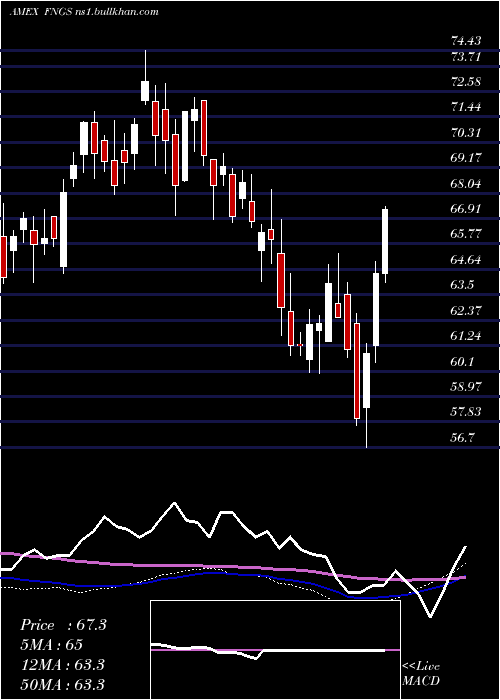Click the 62.37 price axis label
Screen dimensions: 500x700
[466, 310]
